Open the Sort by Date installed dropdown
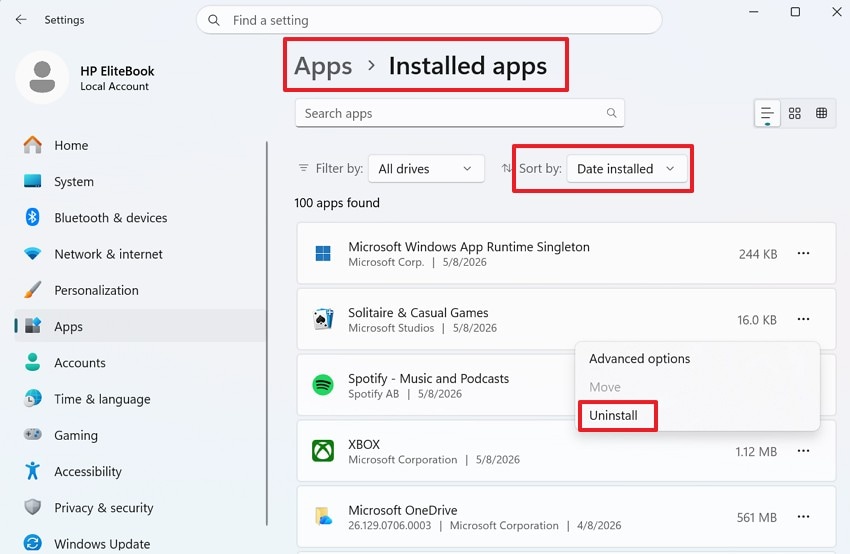This screenshot has height=554, width=850. tap(627, 169)
